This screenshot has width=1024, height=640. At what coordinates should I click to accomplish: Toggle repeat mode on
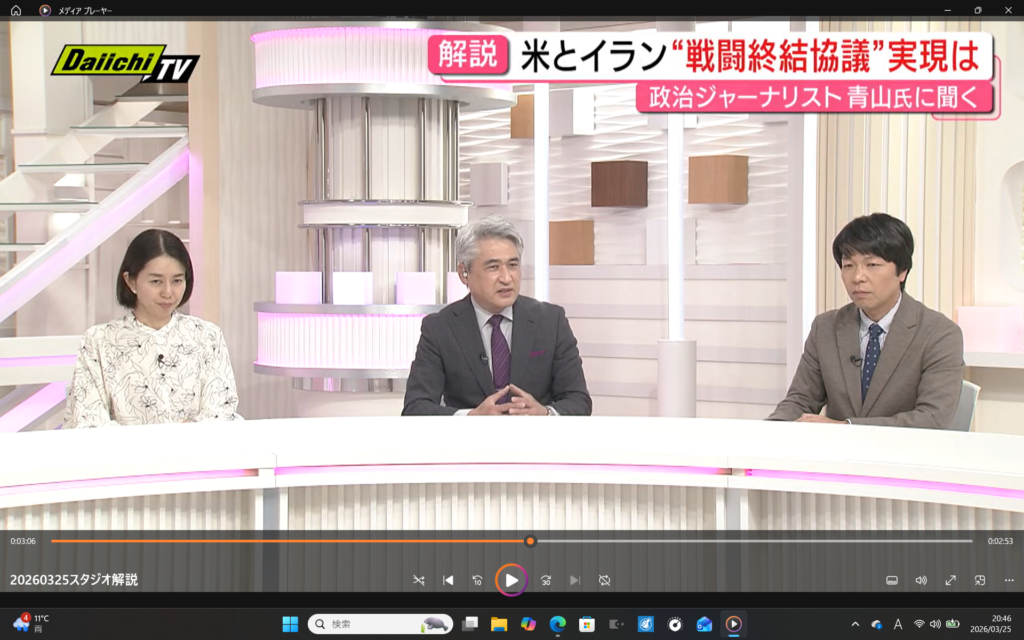(x=604, y=580)
